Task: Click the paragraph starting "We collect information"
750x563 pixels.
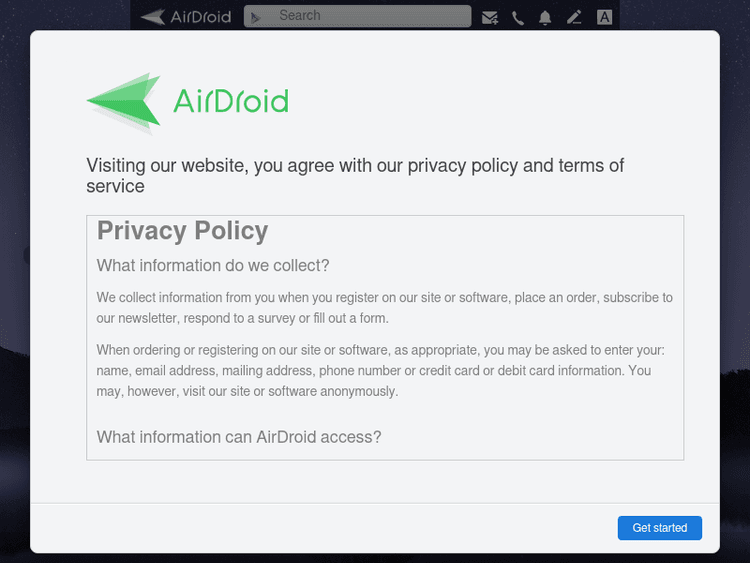Action: point(385,307)
